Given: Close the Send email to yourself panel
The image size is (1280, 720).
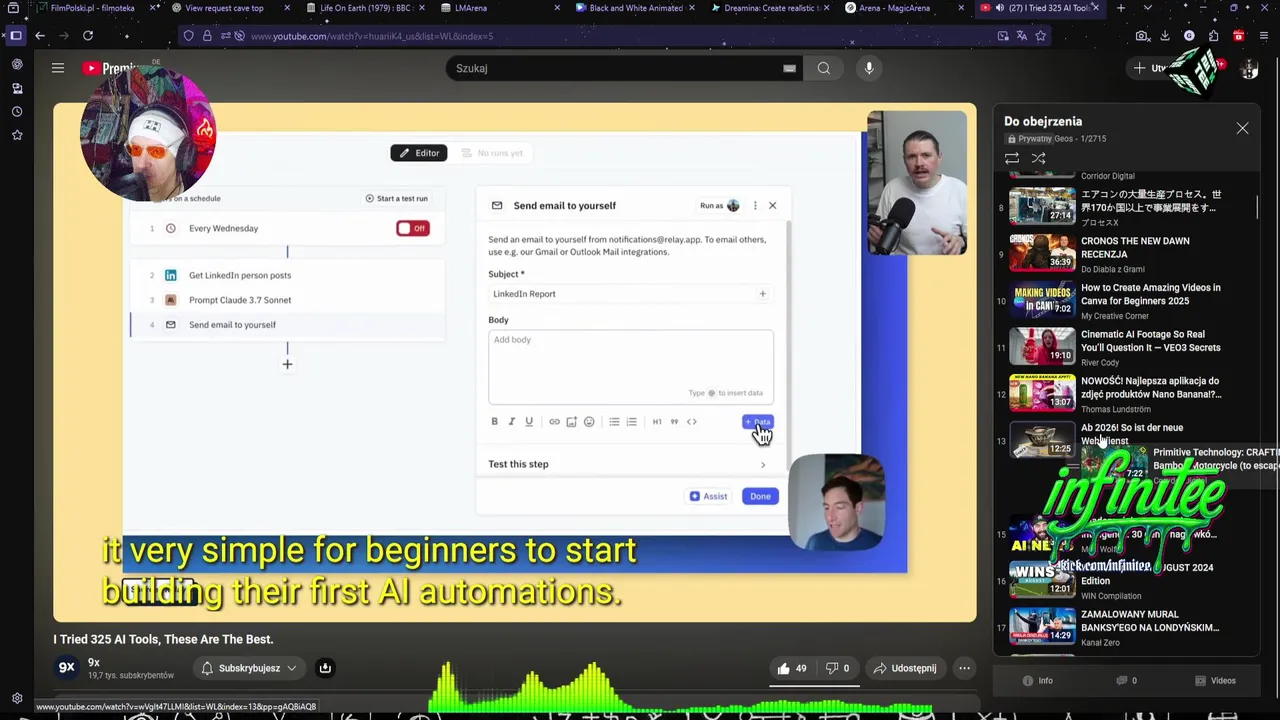Looking at the screenshot, I should tap(772, 206).
